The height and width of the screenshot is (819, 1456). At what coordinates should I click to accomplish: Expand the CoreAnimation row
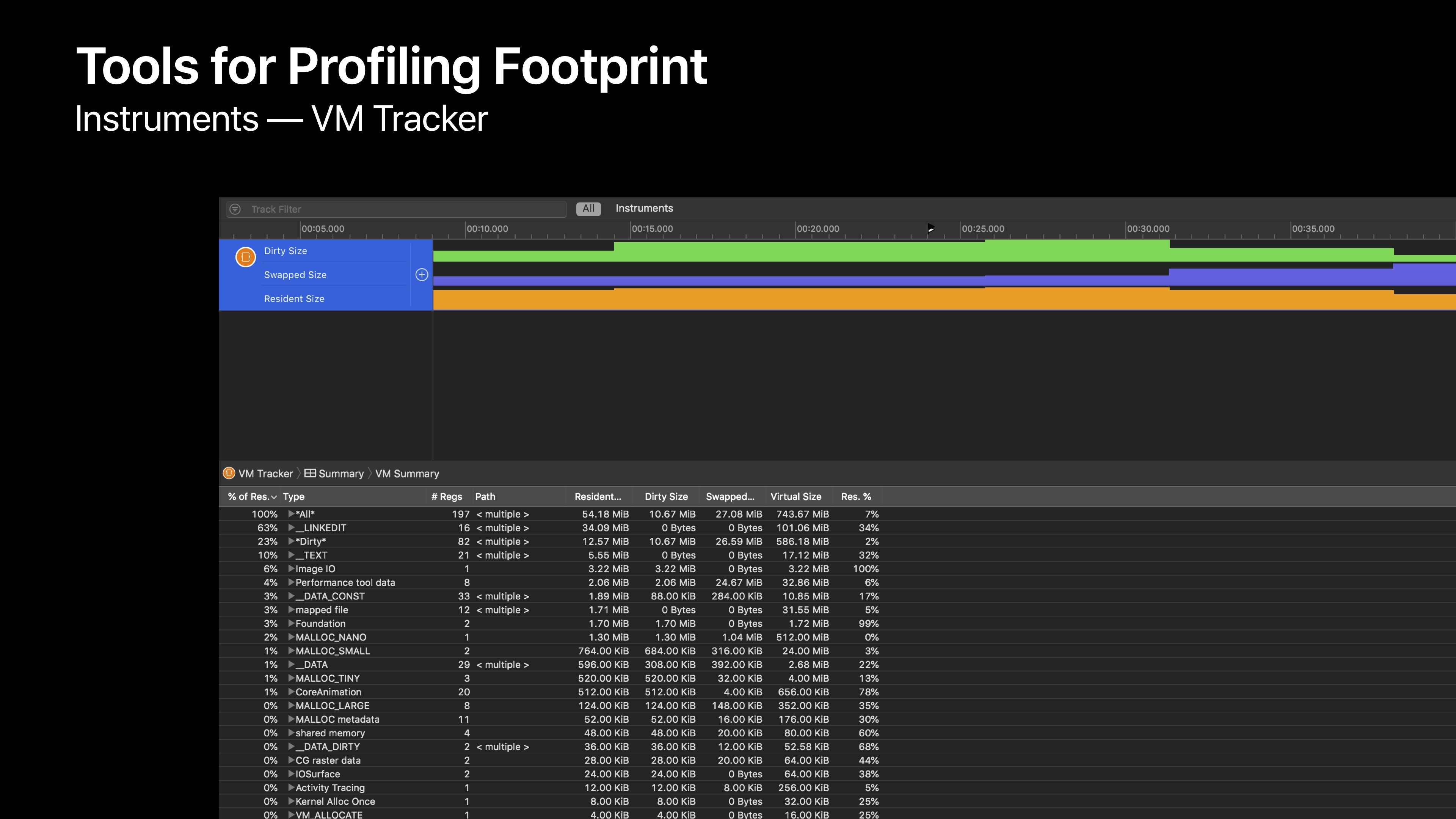291,692
